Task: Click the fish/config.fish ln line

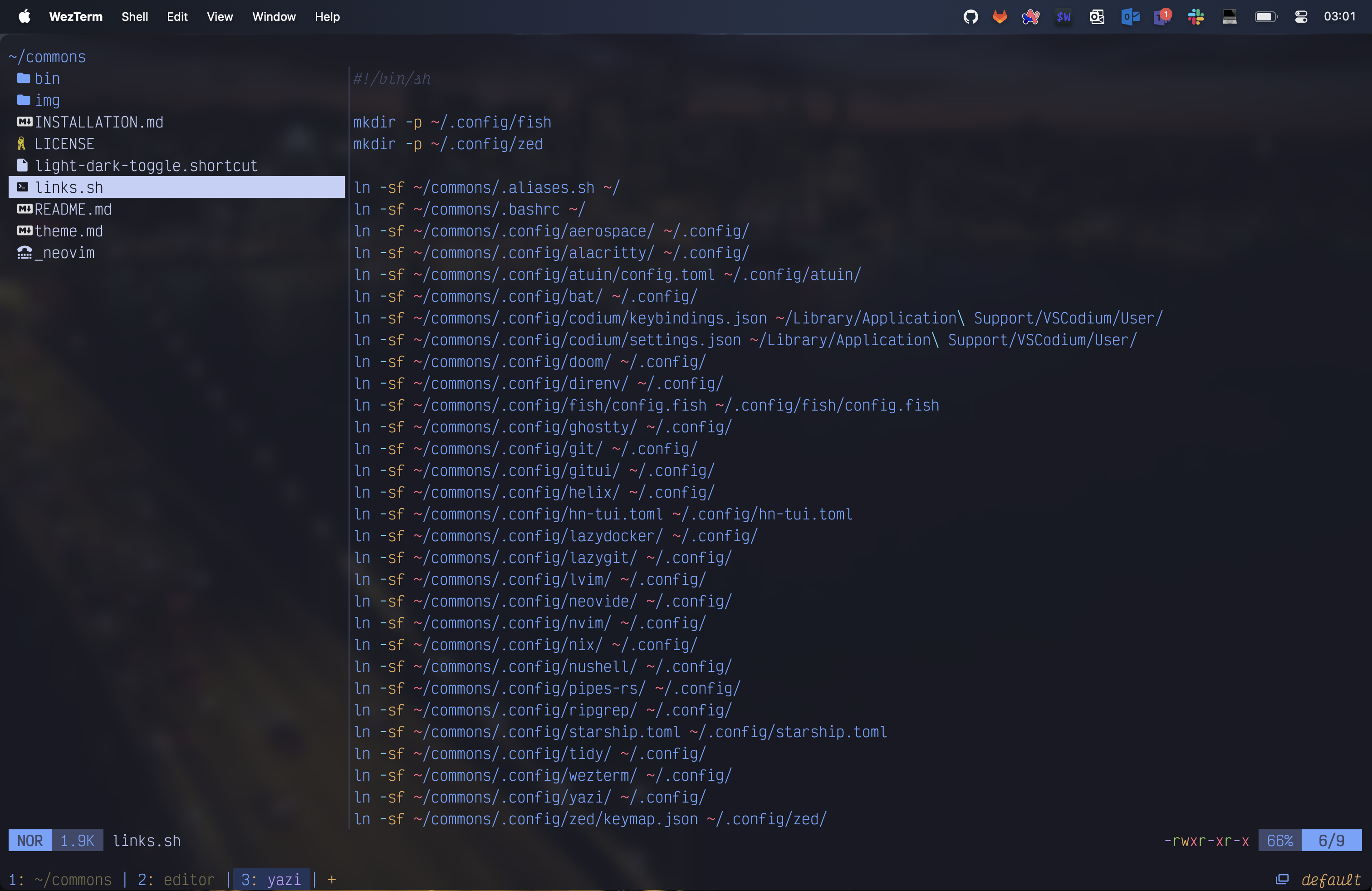Action: coord(647,405)
